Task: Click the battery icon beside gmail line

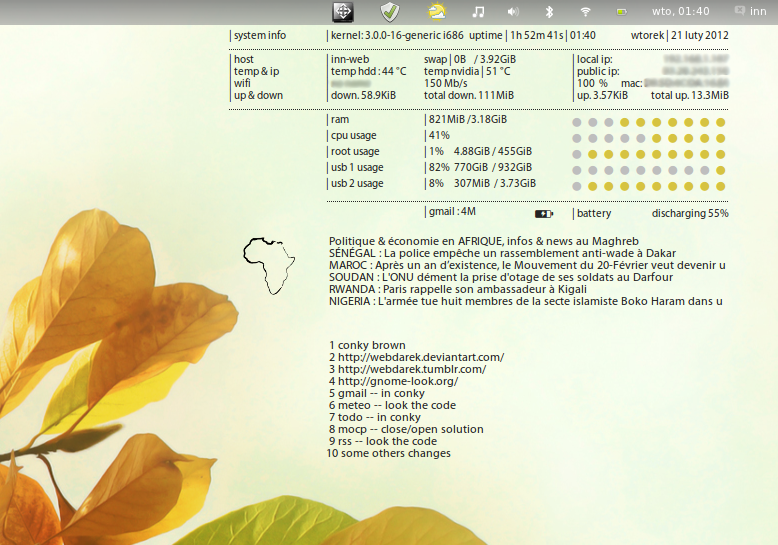Action: [544, 214]
